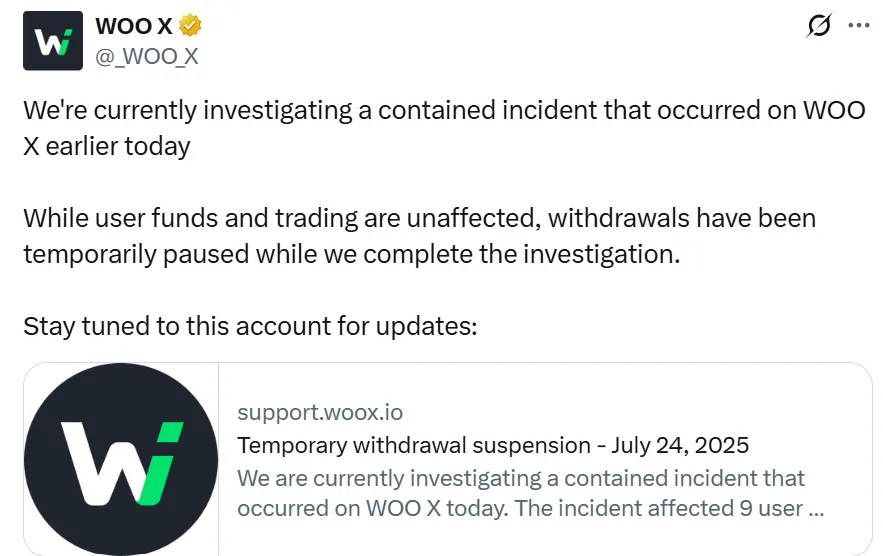This screenshot has height=556, width=883.
Task: Click the large W logo card thumbnail
Action: click(121, 459)
